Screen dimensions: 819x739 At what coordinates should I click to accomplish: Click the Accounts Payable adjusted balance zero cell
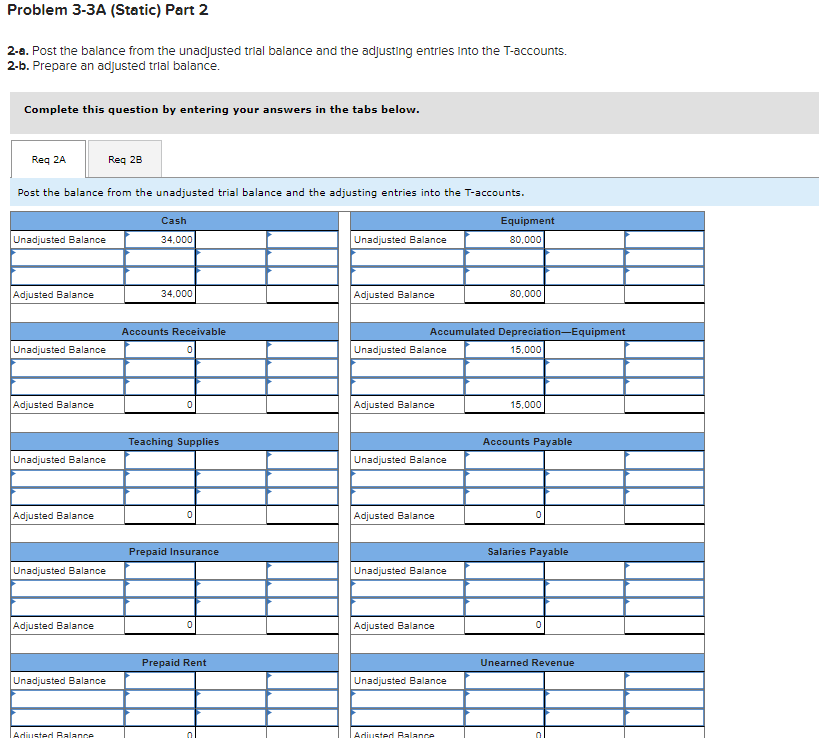[505, 515]
